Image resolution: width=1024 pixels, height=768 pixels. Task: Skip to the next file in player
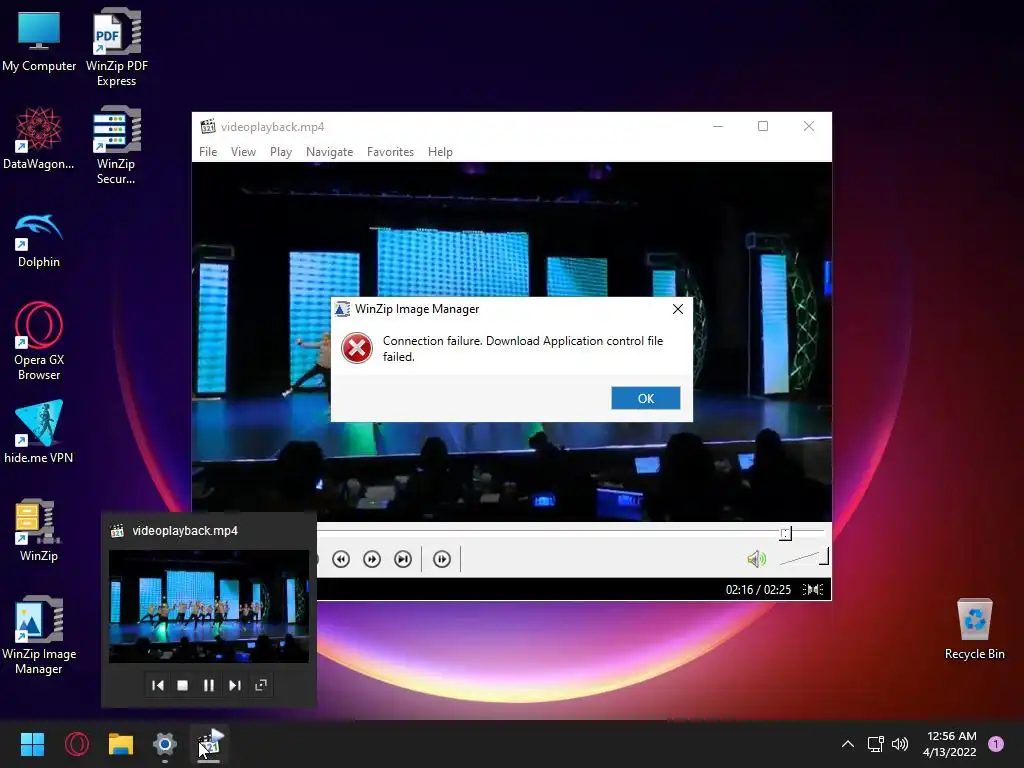[x=403, y=559]
